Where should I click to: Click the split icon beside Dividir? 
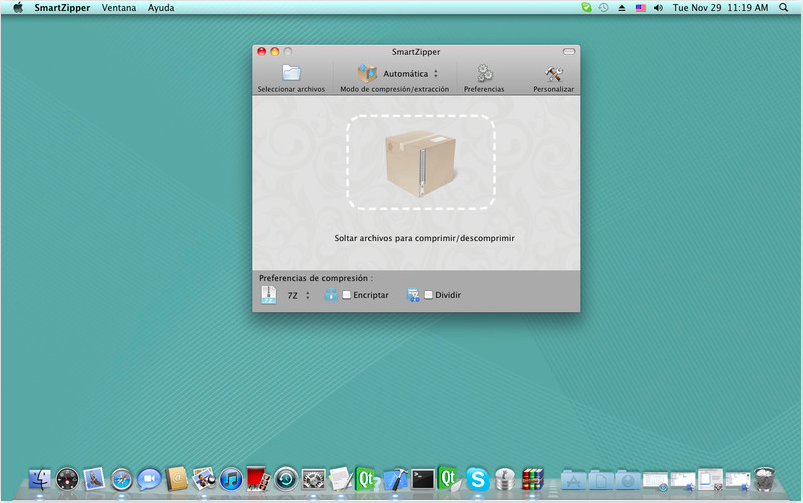click(x=413, y=295)
